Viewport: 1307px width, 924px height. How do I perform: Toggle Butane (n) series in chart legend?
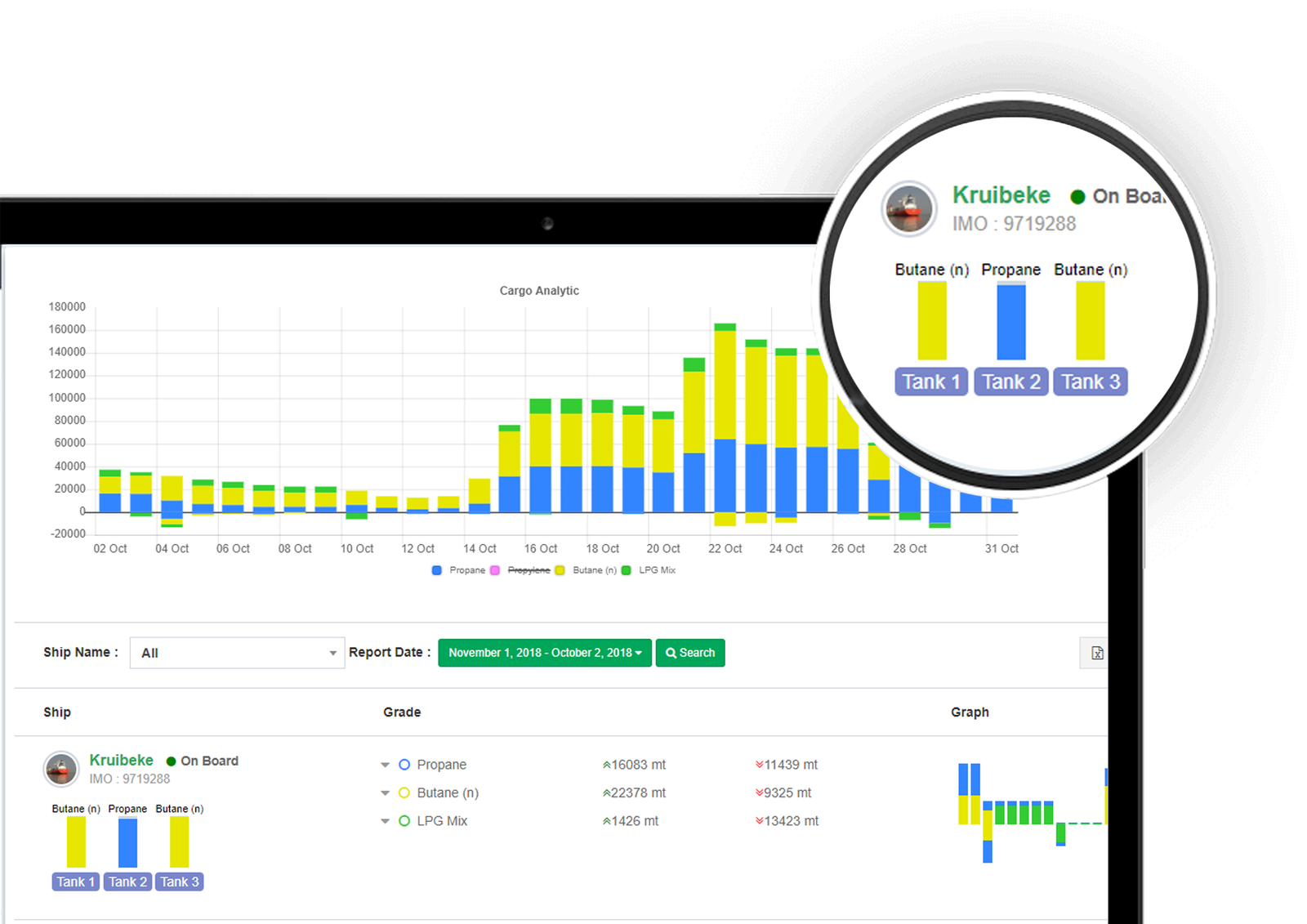click(x=560, y=570)
